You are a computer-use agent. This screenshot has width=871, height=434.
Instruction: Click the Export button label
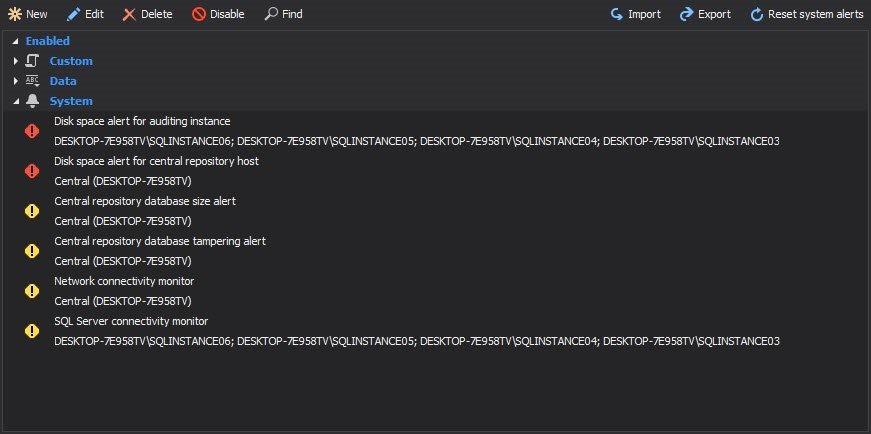(x=714, y=14)
